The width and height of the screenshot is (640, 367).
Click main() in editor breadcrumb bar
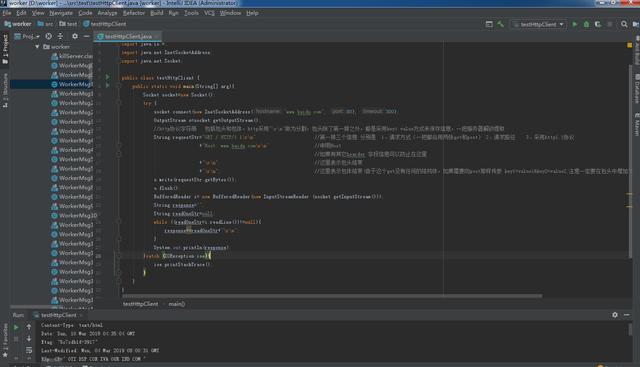pyautogui.click(x=177, y=304)
